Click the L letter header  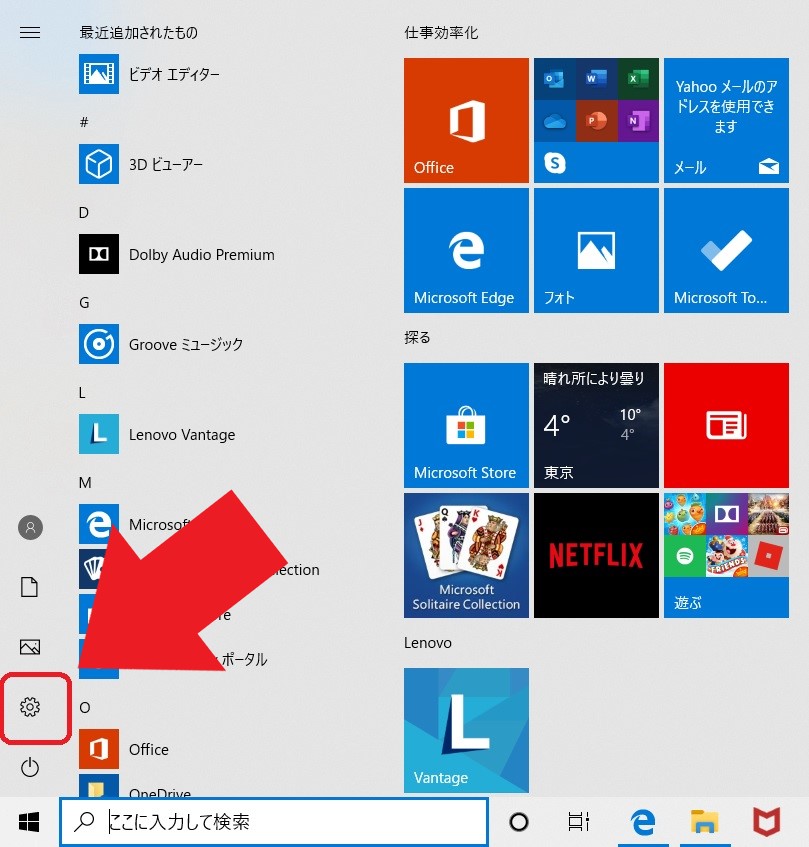82,393
